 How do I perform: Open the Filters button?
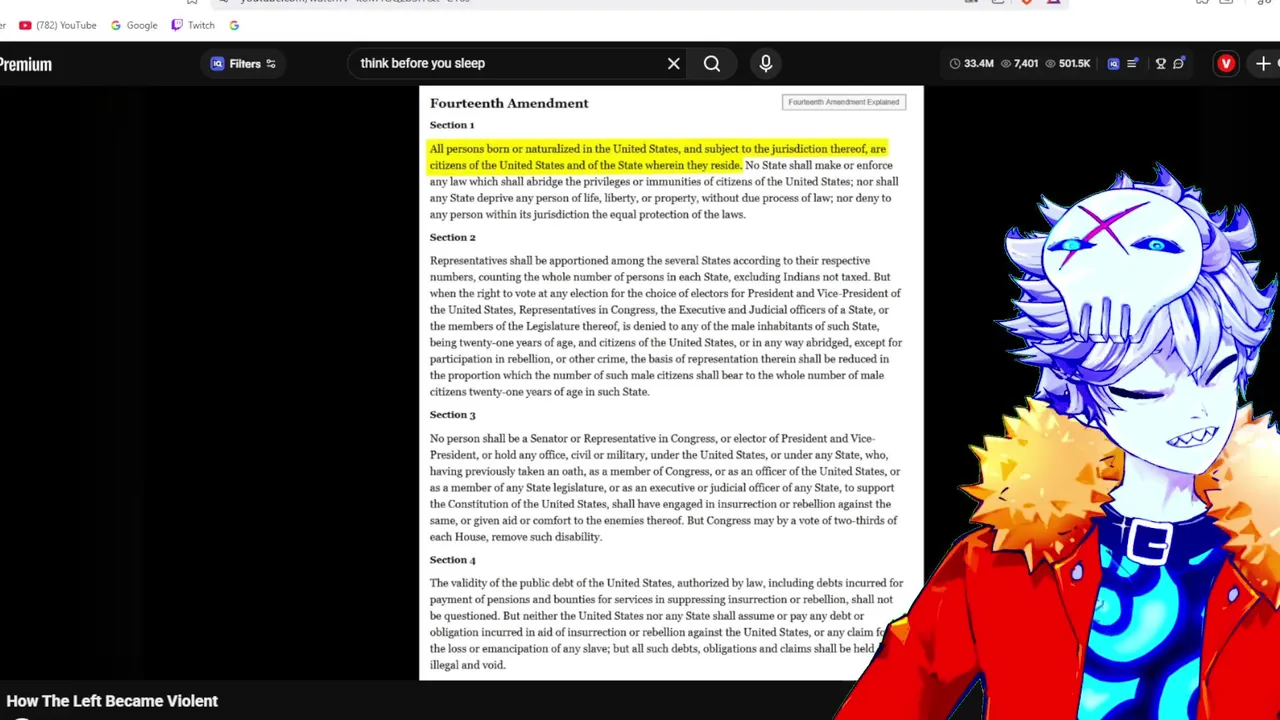click(243, 64)
